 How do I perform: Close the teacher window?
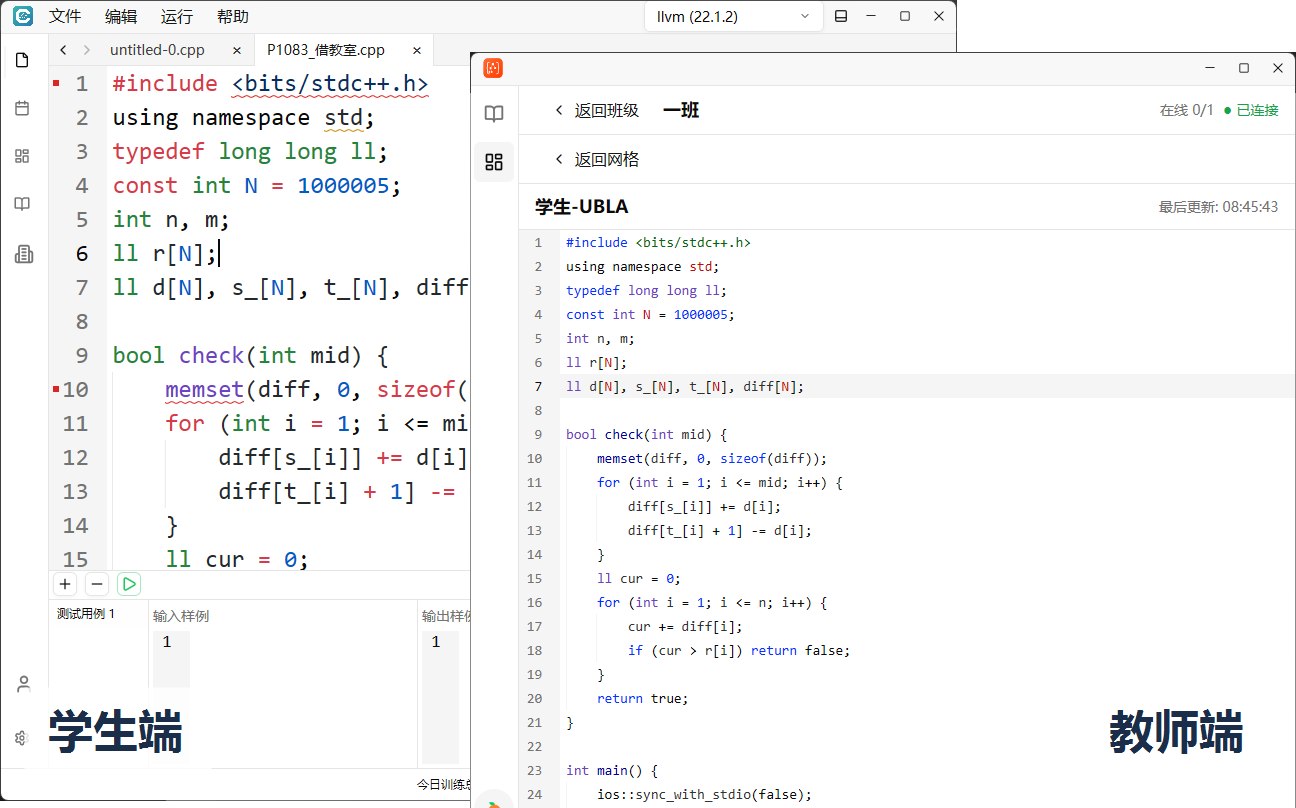click(1277, 68)
